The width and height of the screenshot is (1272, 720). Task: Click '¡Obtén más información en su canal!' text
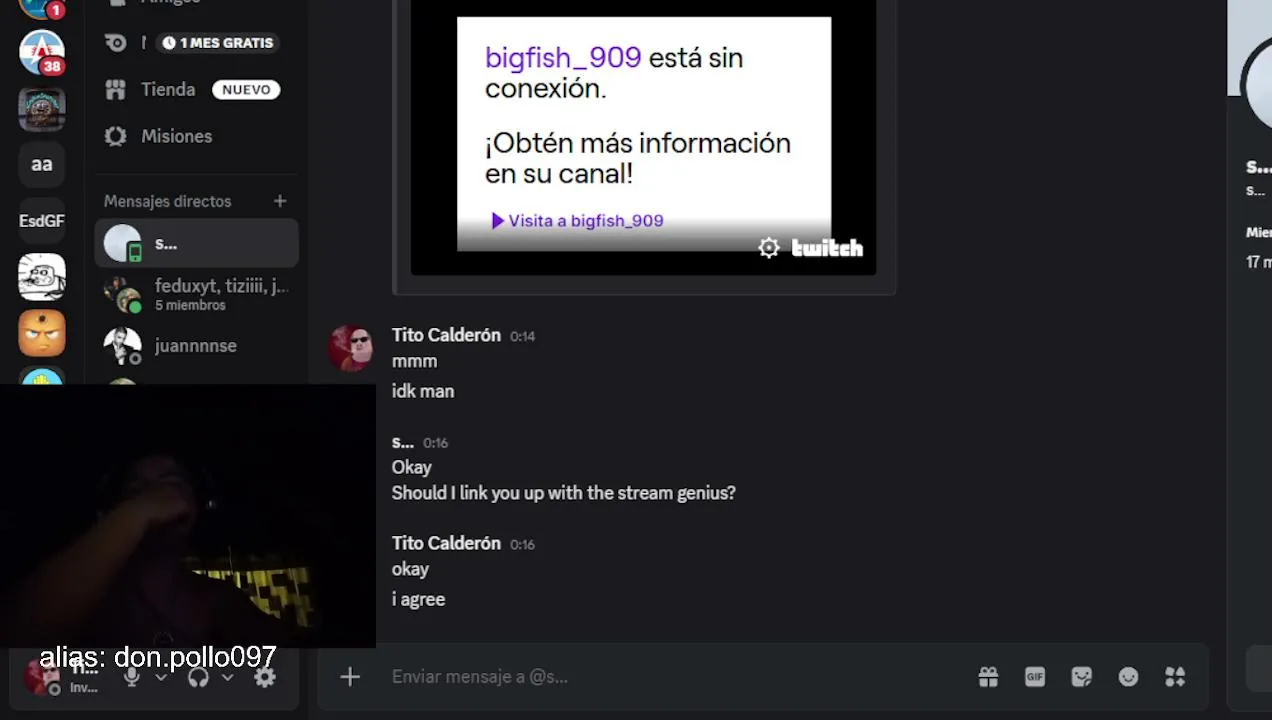638,158
